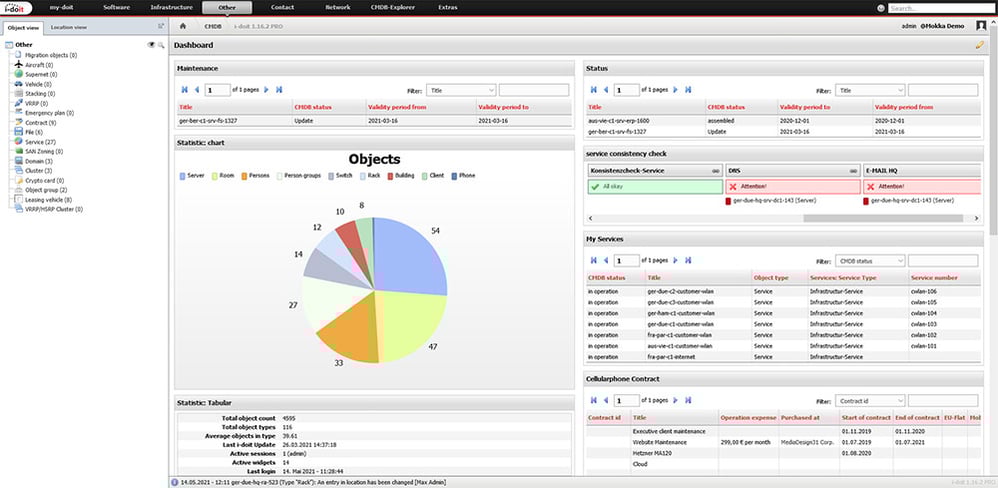The image size is (998, 488).
Task: Open the my-doit top menu
Action: click(62, 8)
